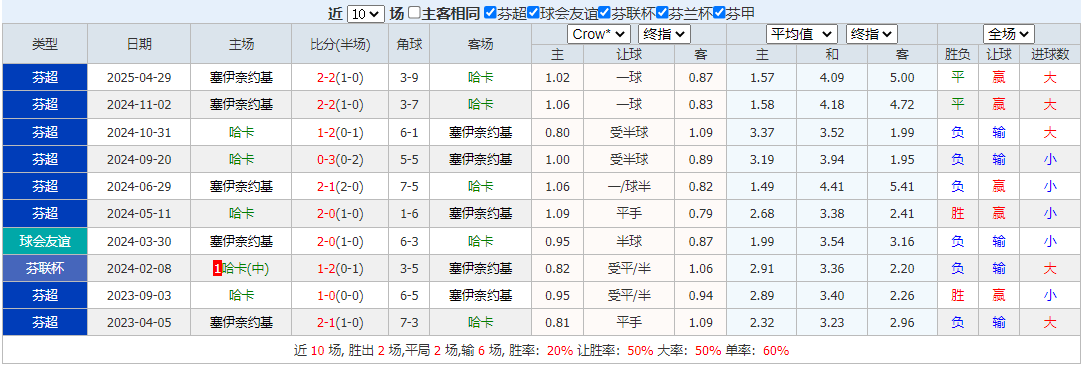
Task: Click the 日期 column header
Action: pyautogui.click(x=139, y=45)
